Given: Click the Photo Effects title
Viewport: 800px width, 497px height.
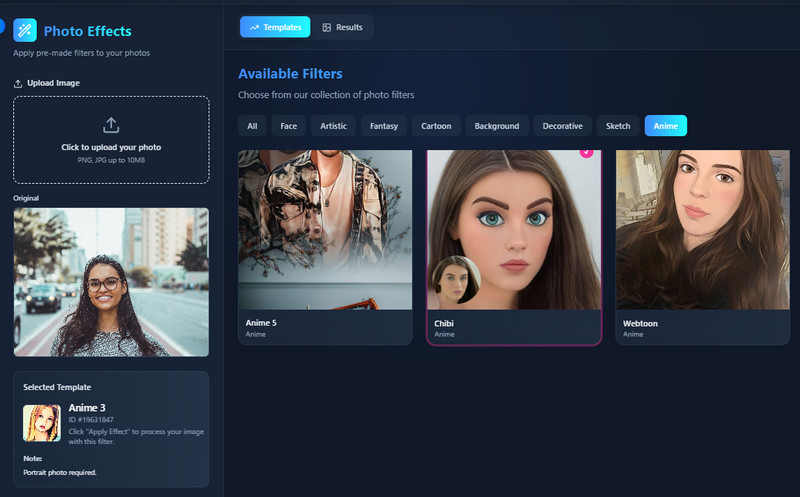Looking at the screenshot, I should coord(87,31).
